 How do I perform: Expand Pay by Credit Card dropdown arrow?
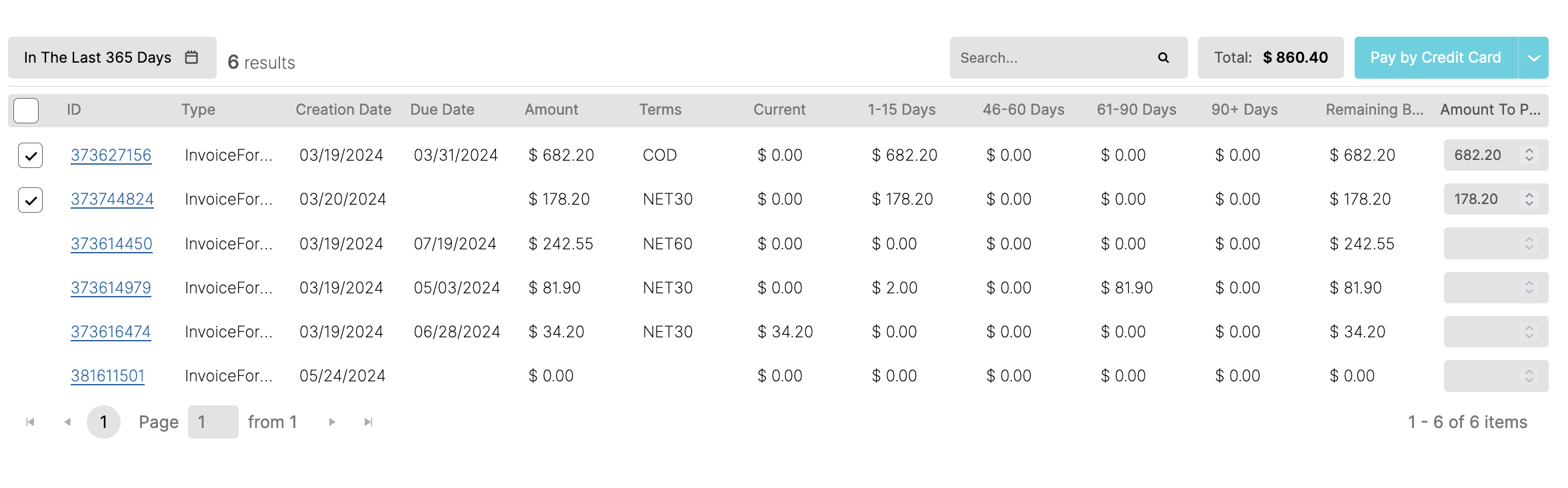pyautogui.click(x=1533, y=58)
